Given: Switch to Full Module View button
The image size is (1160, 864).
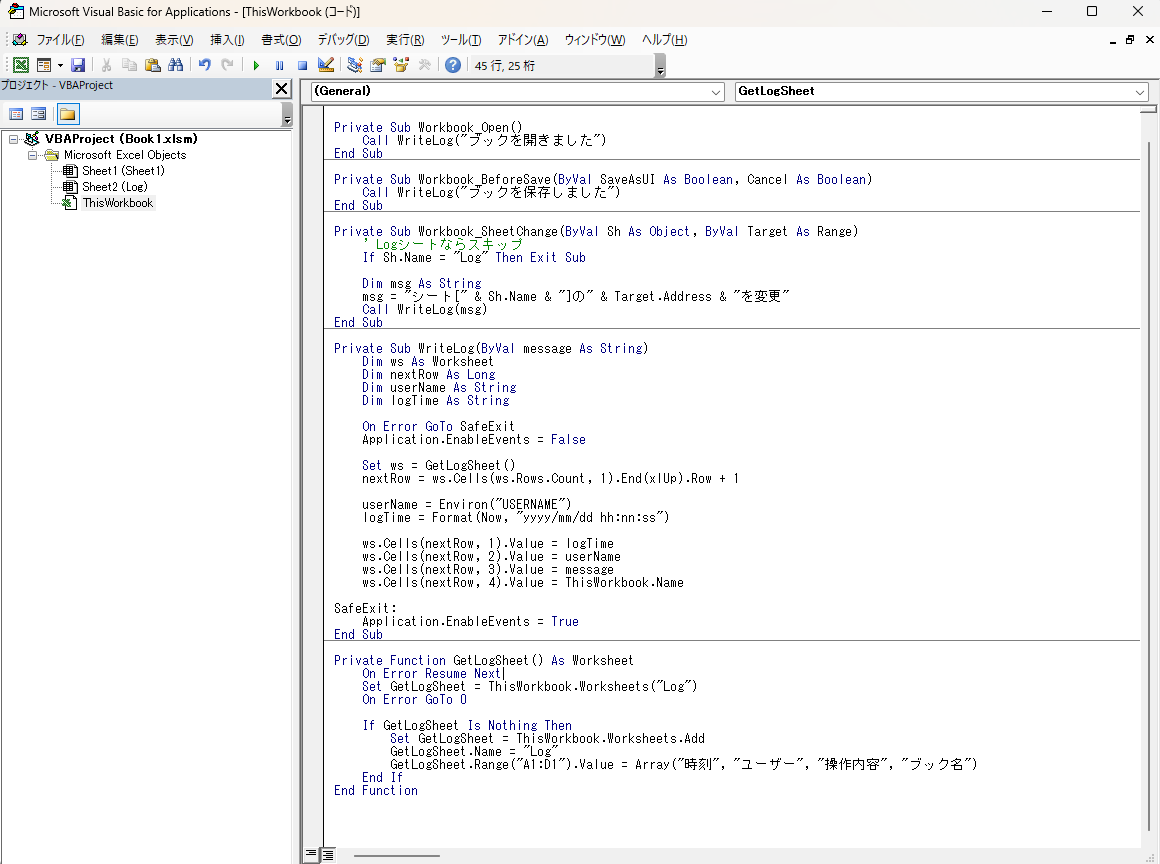Looking at the screenshot, I should [327, 854].
